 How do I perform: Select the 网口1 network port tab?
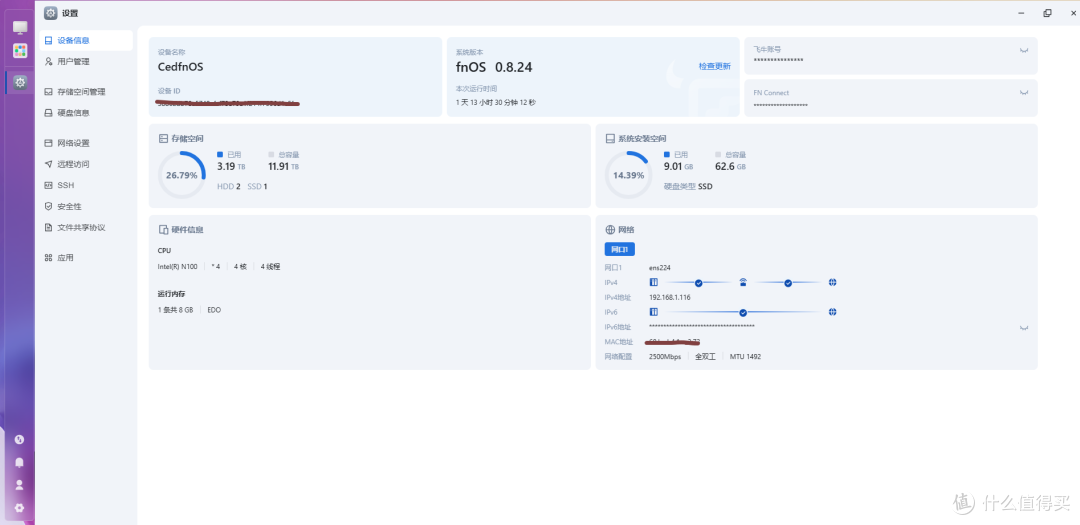click(619, 249)
